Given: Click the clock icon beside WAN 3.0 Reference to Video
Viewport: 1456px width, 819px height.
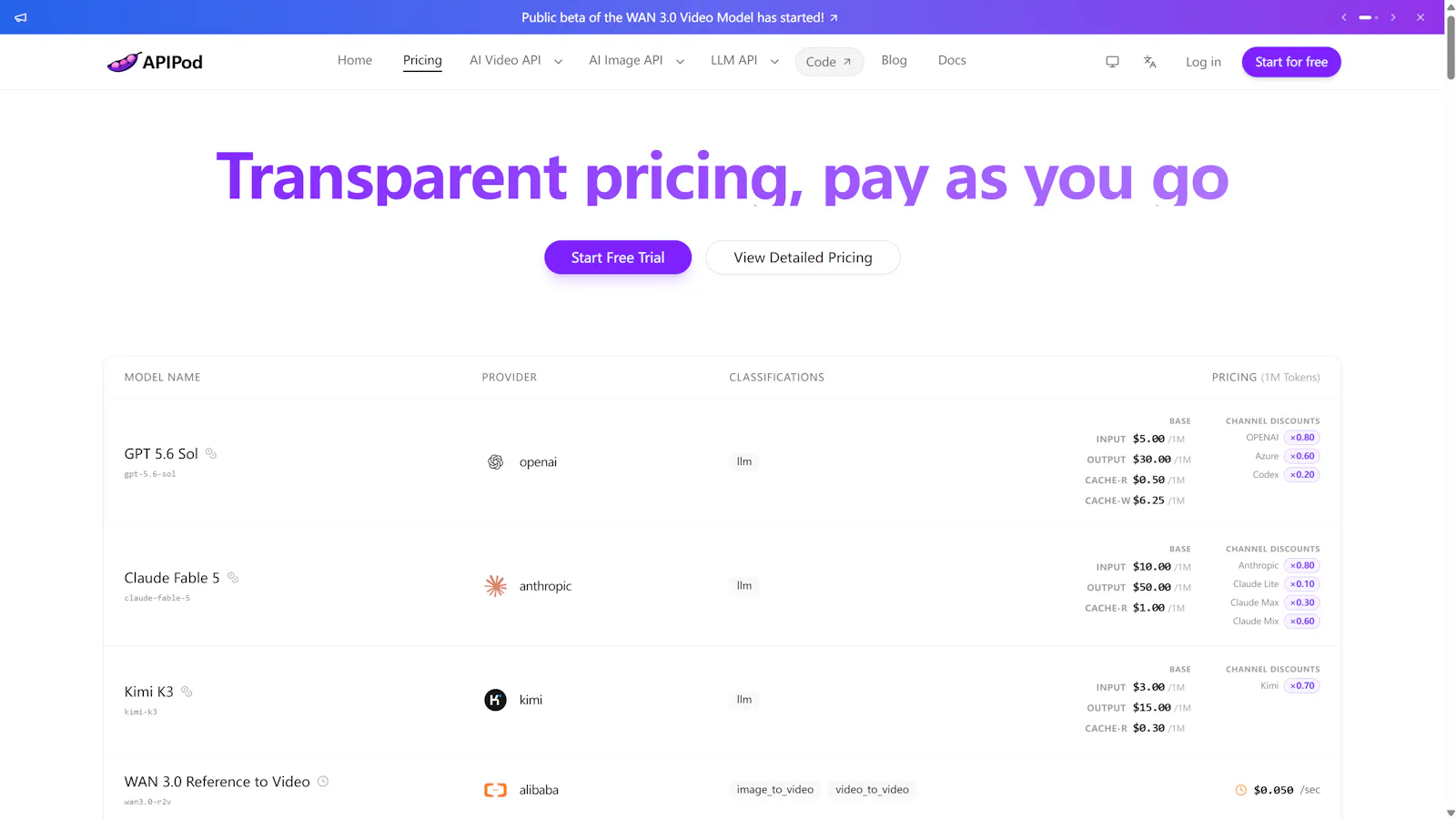Looking at the screenshot, I should tap(323, 782).
